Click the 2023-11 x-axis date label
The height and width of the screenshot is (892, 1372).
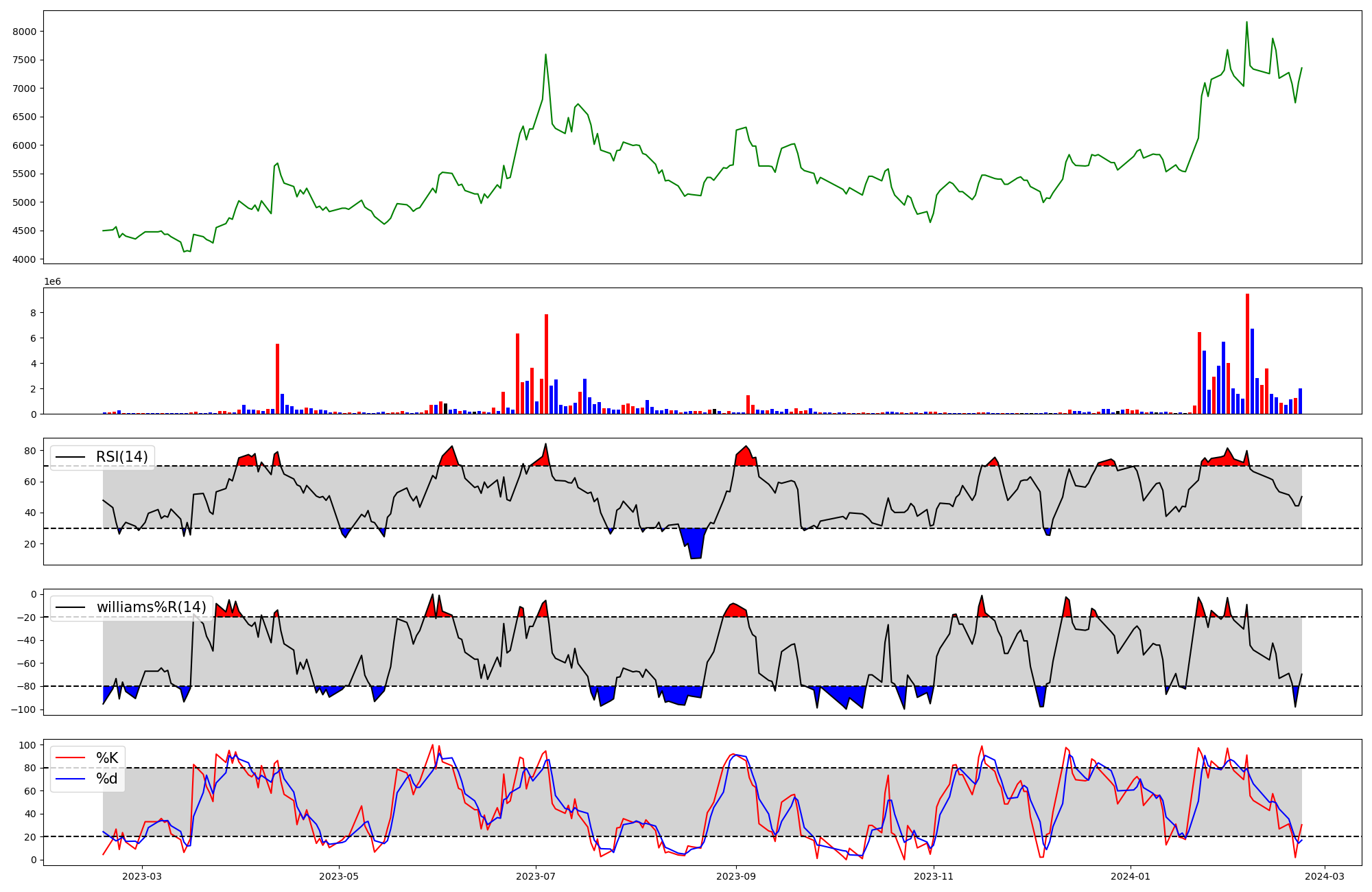[x=934, y=876]
